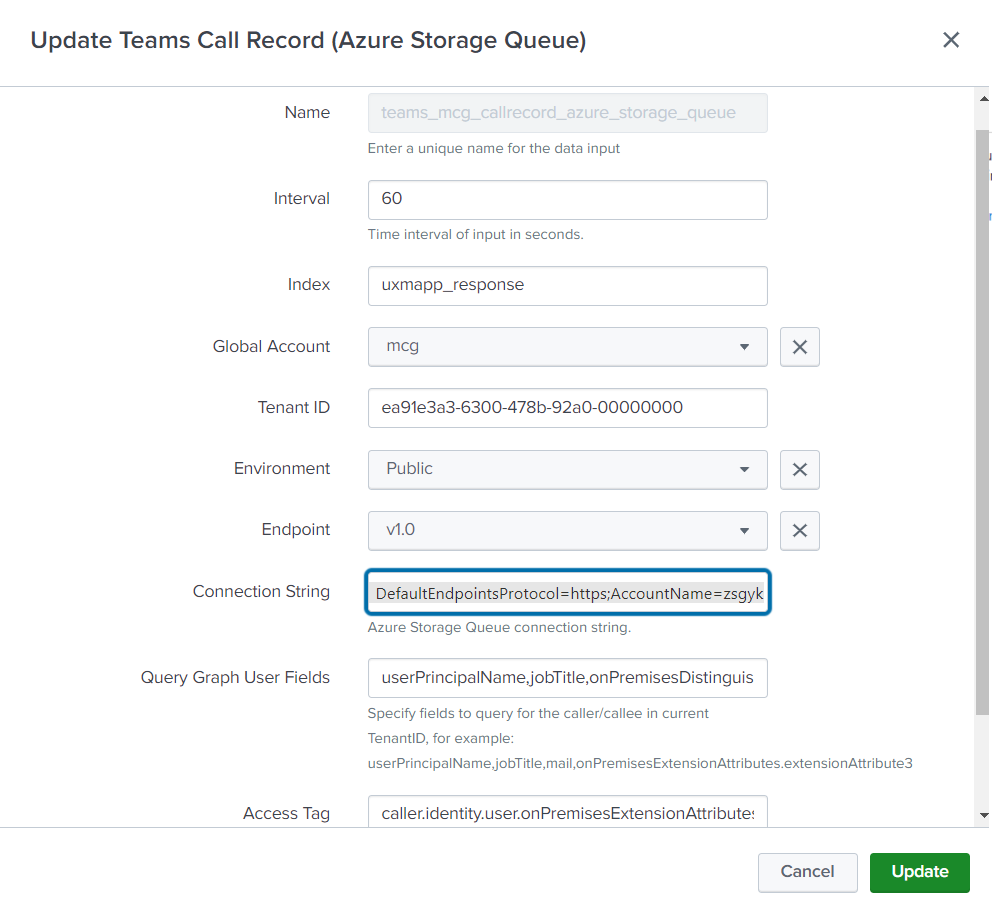This screenshot has width=992, height=910.
Task: Expand the Environment dropdown set to Public
Action: [567, 470]
